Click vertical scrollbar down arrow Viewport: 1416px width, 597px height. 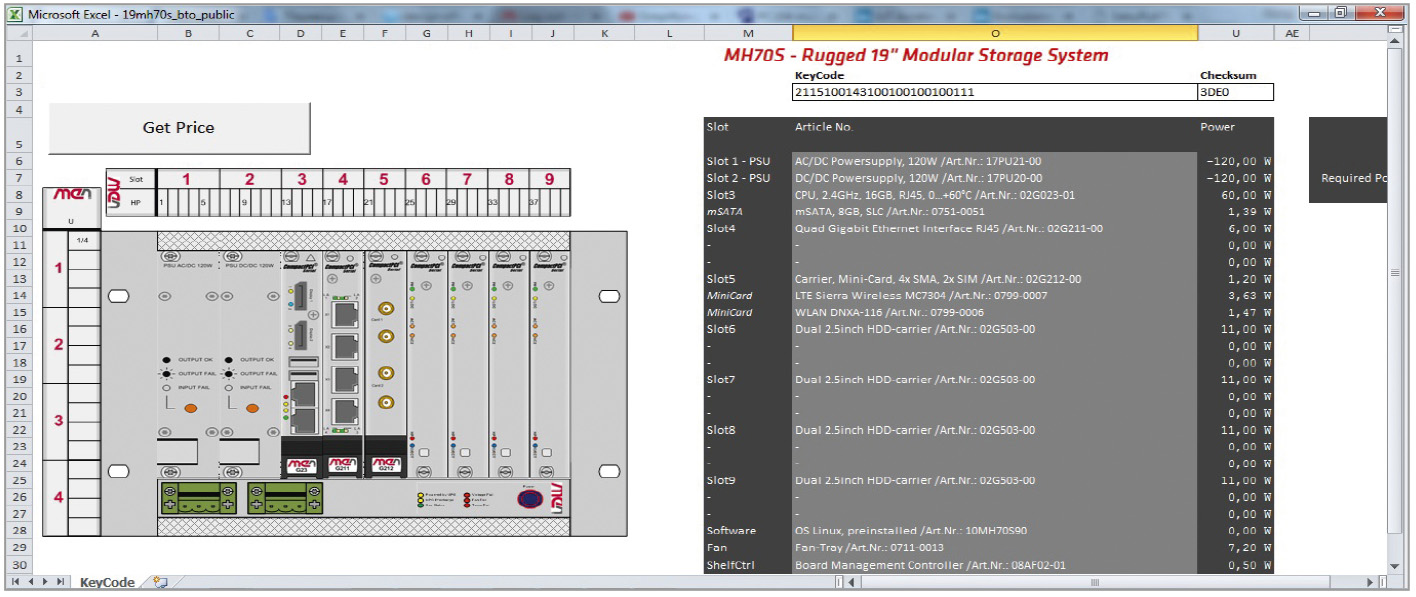(x=1396, y=565)
